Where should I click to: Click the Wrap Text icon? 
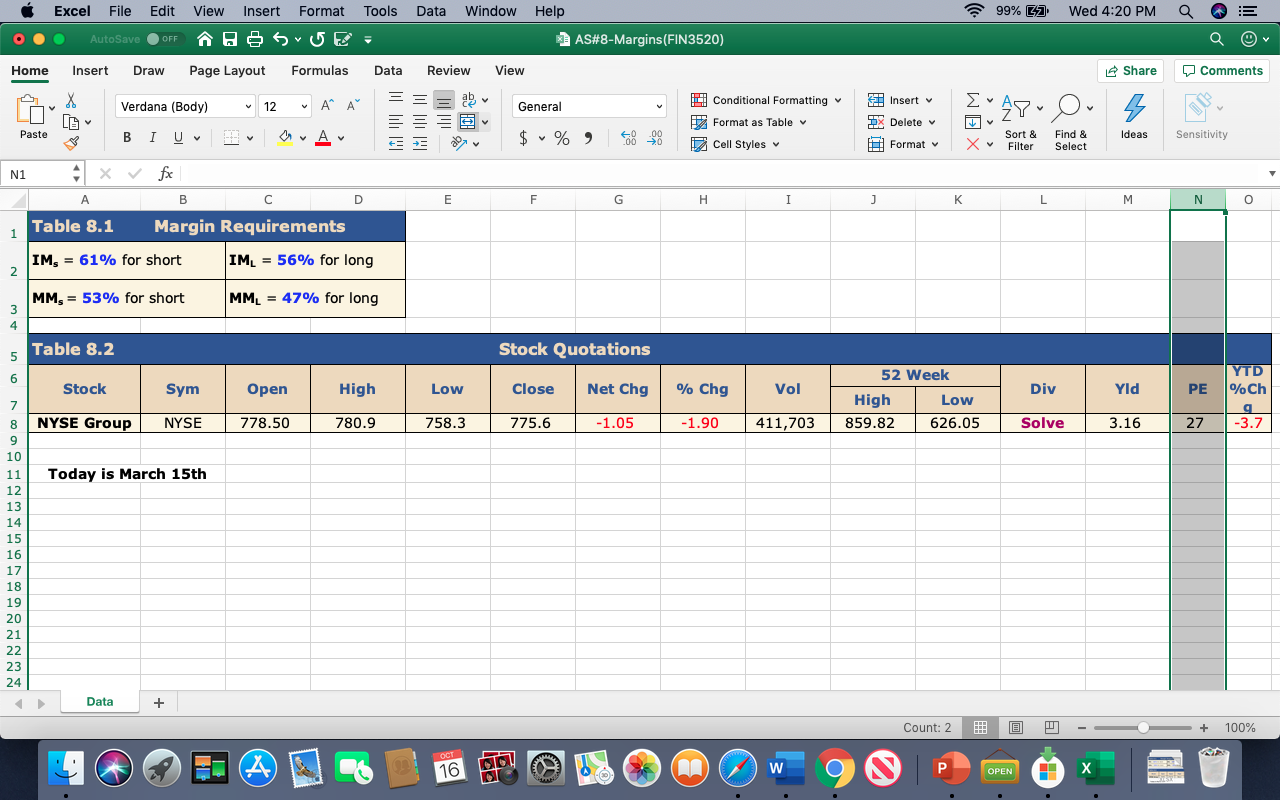tap(468, 100)
